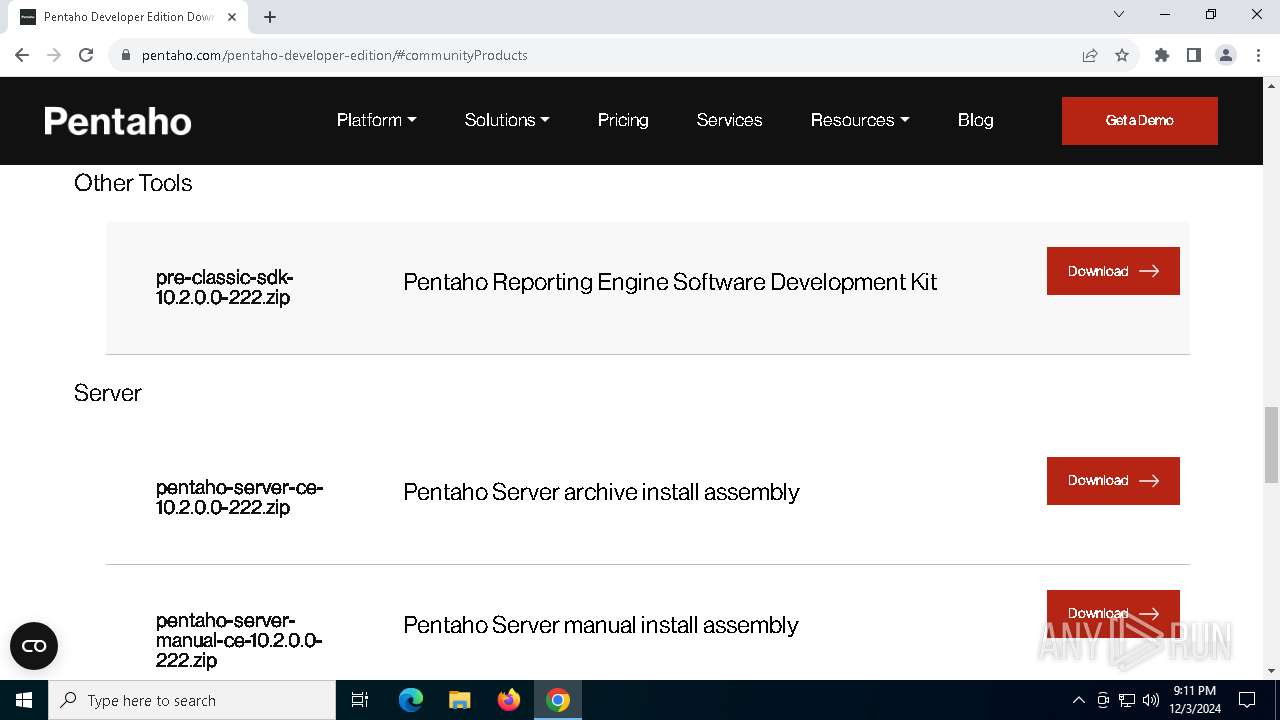The height and width of the screenshot is (720, 1280).
Task: Open Firefox from the taskbar
Action: [x=509, y=700]
